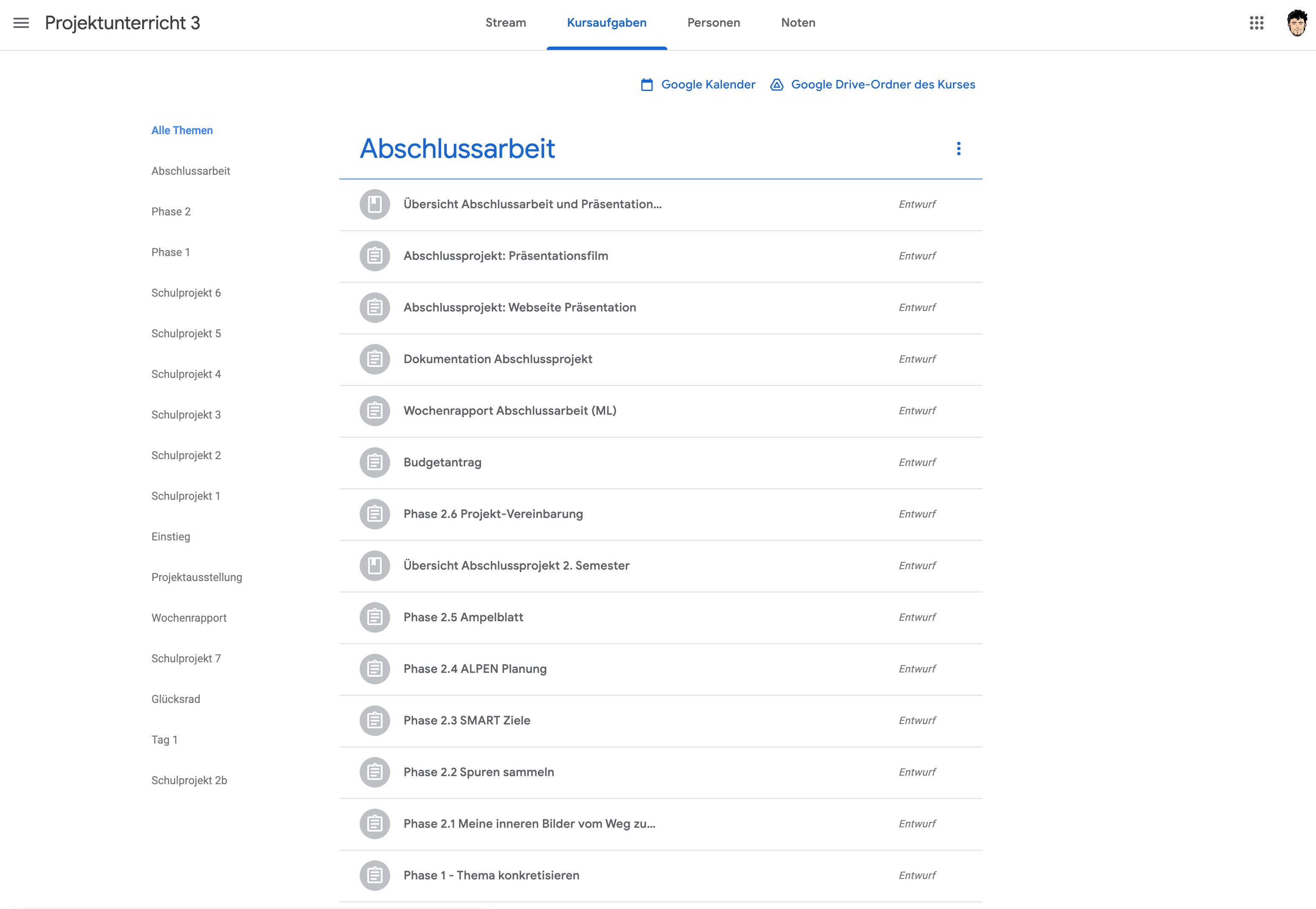Select the Phase 2 topic
Image resolution: width=1316 pixels, height=909 pixels.
(x=171, y=212)
